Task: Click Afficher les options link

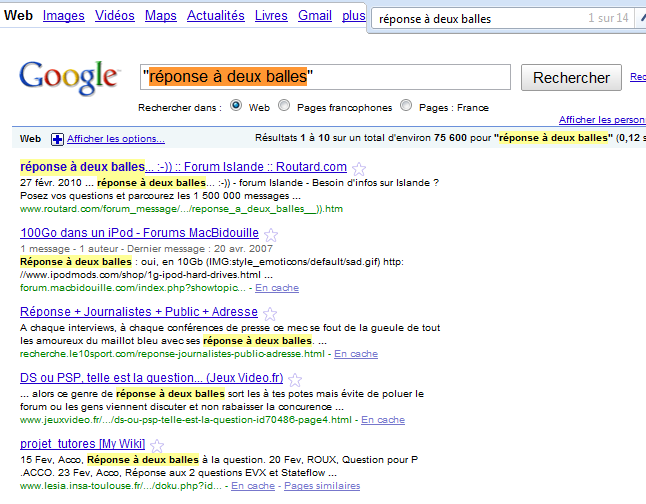Action: tap(116, 139)
